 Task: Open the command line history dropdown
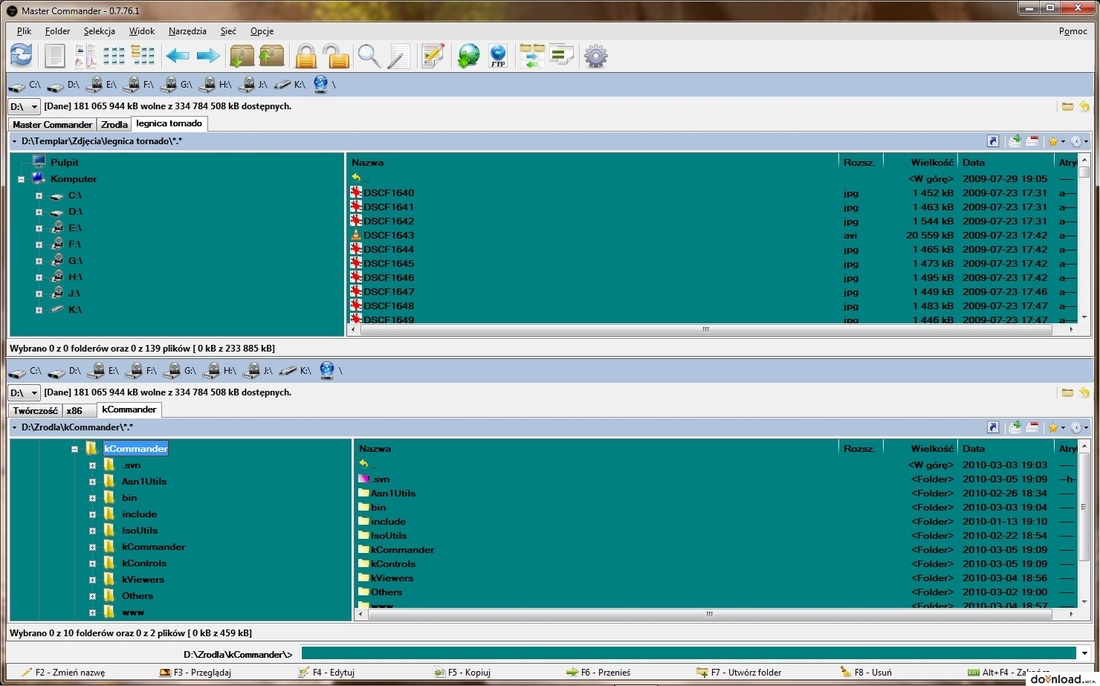click(1085, 654)
